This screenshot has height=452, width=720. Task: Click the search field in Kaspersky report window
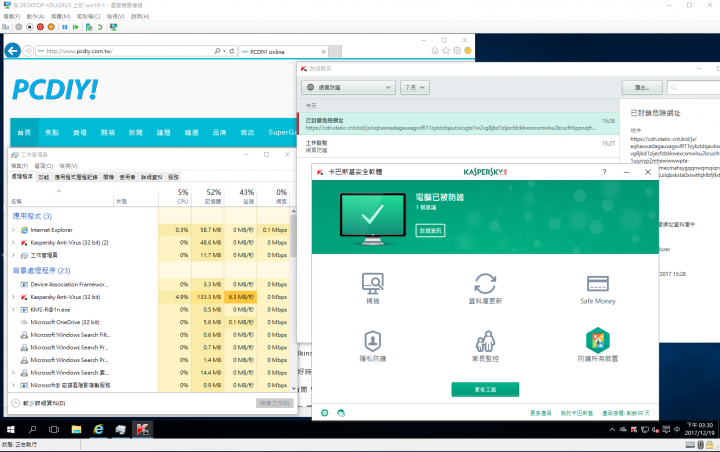click(695, 87)
